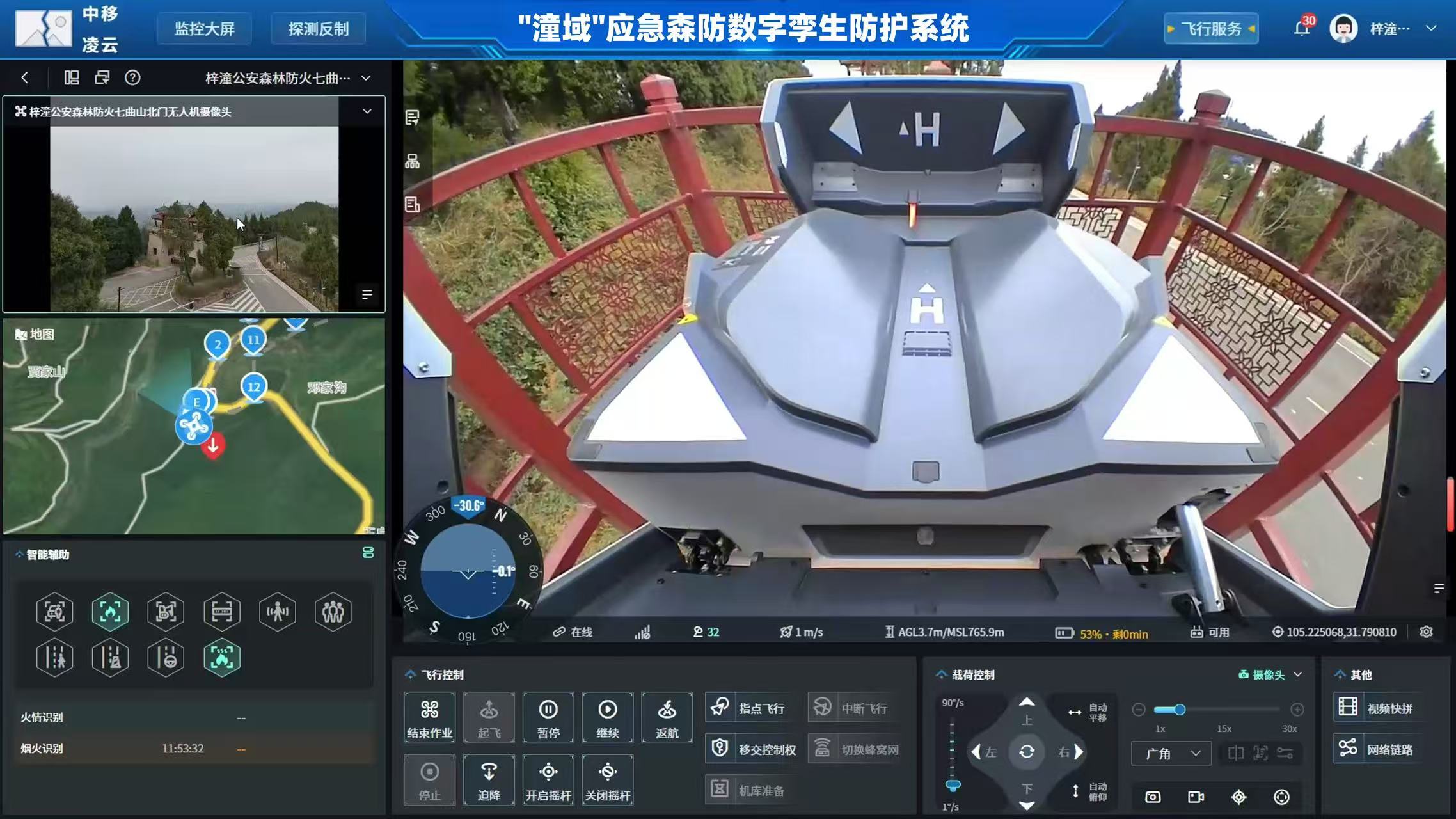The height and width of the screenshot is (819, 1456).
Task: Start video recording with camcorder icon
Action: [x=1196, y=797]
